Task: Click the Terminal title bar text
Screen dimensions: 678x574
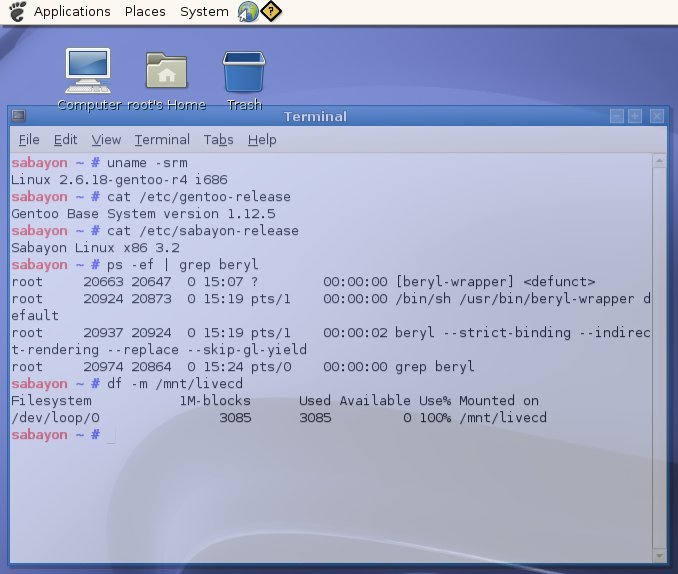Action: coord(315,116)
